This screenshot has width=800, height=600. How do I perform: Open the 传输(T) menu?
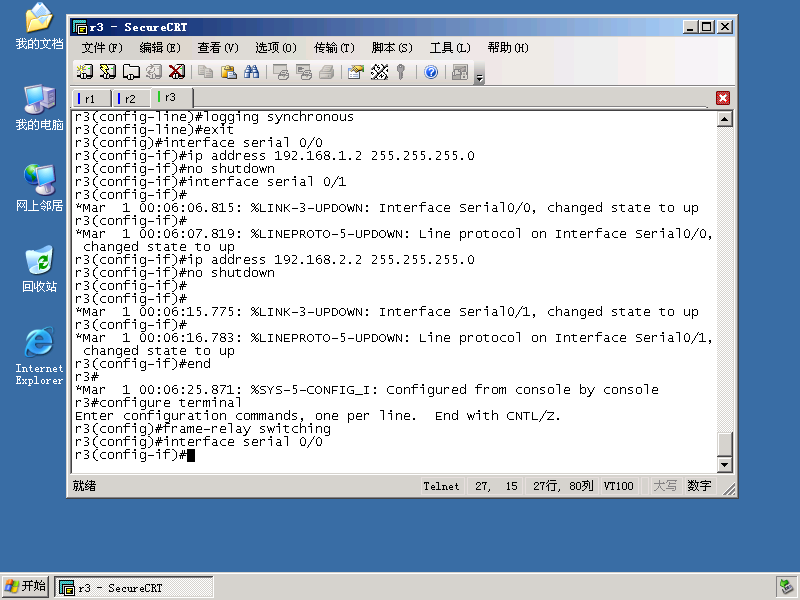click(x=334, y=48)
